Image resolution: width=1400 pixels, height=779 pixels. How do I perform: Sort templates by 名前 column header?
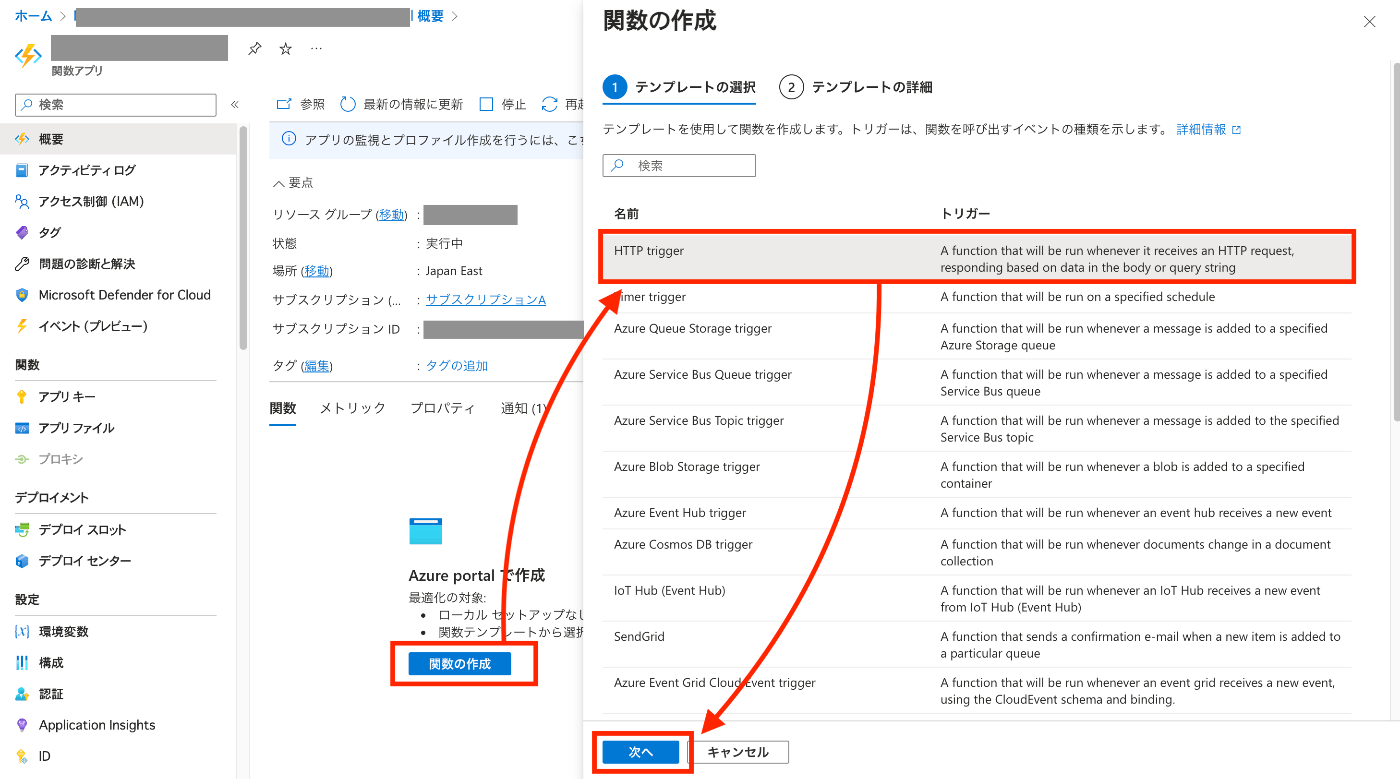coord(627,214)
